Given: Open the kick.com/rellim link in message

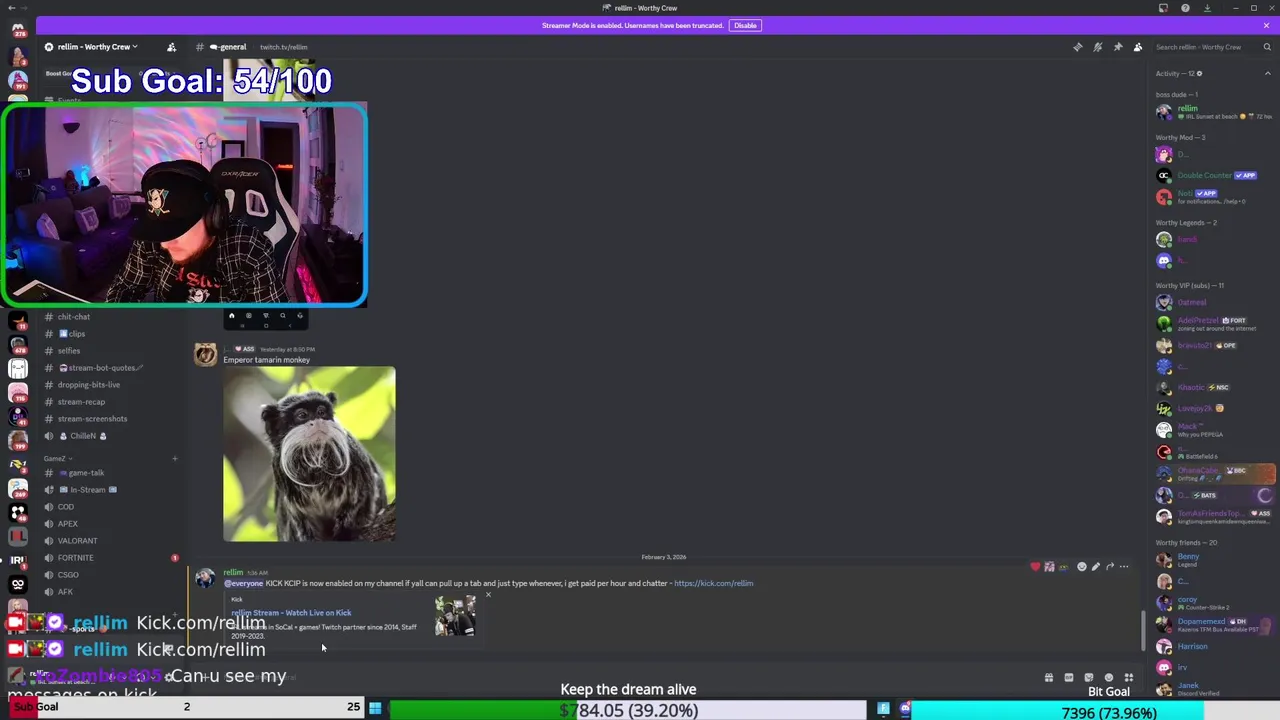Looking at the screenshot, I should click(x=713, y=583).
